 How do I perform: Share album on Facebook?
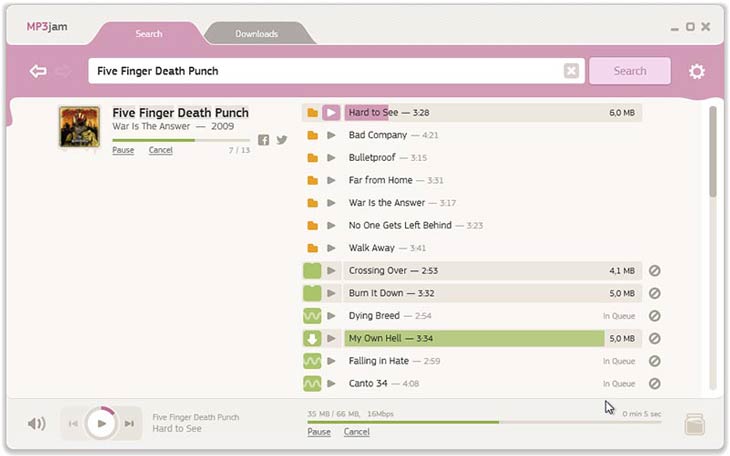click(264, 140)
